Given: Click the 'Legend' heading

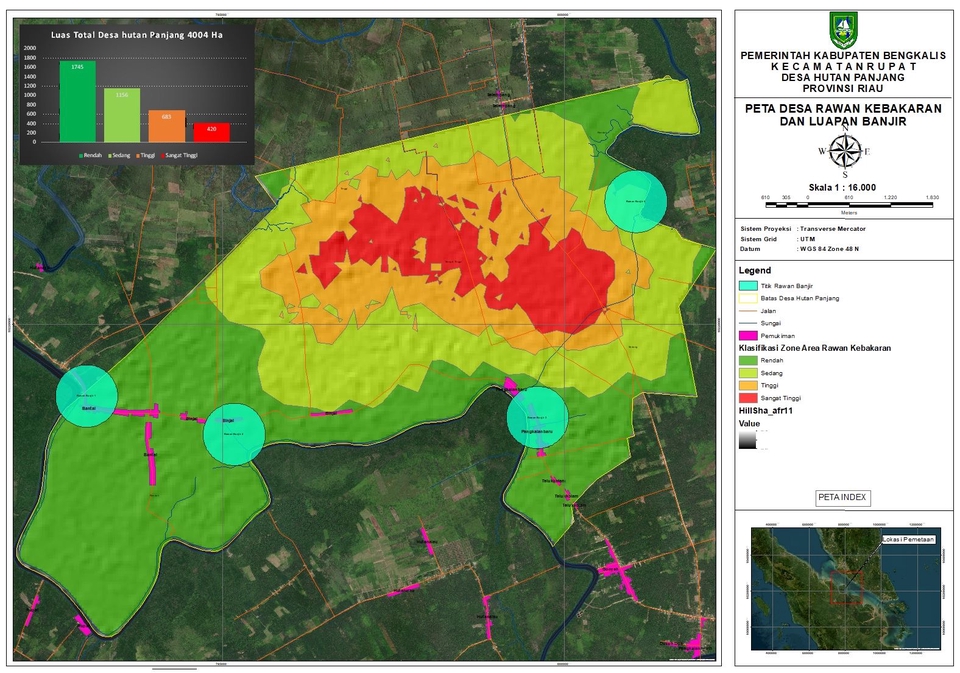Looking at the screenshot, I should pyautogui.click(x=755, y=270).
